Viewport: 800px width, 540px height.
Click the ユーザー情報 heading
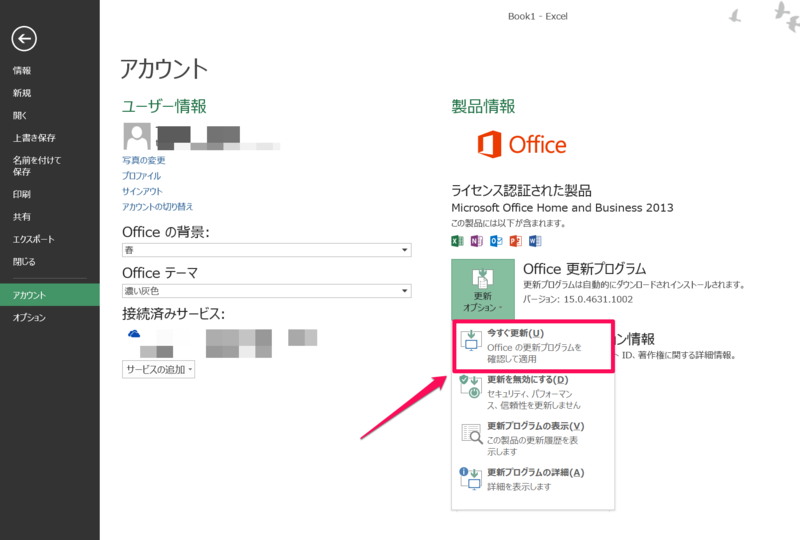pyautogui.click(x=164, y=106)
